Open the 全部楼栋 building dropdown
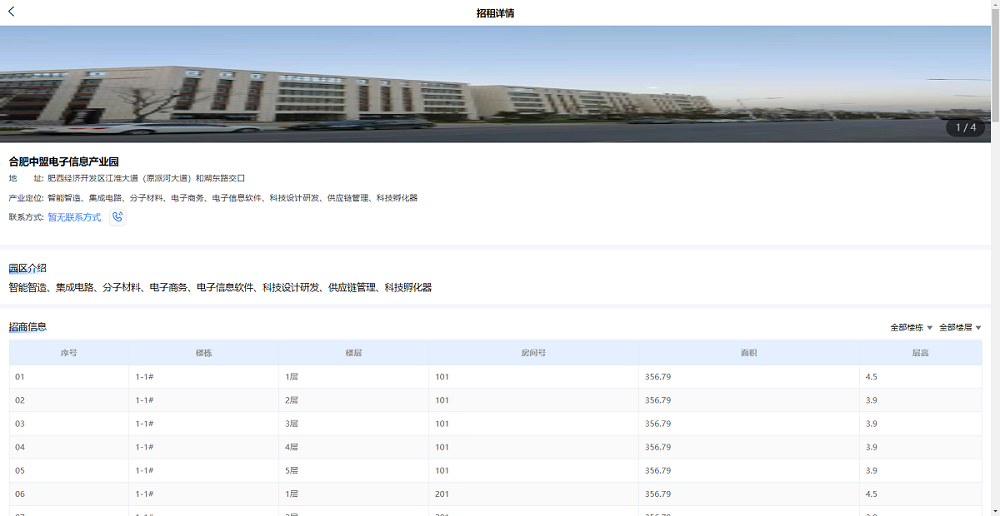Viewport: 1000px width, 516px height. [x=911, y=327]
